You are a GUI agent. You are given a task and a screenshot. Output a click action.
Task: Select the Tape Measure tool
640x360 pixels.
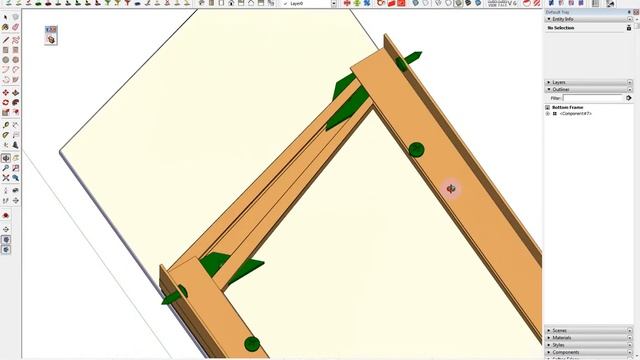point(5,125)
